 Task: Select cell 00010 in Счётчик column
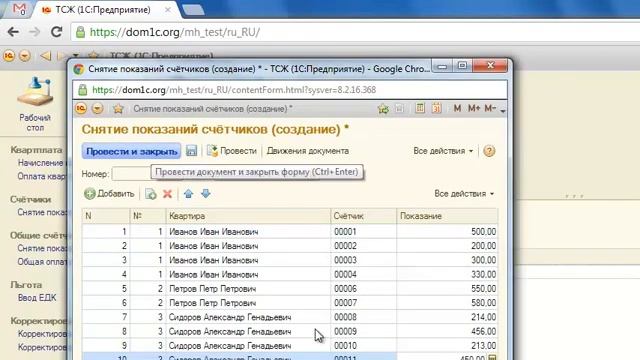[x=363, y=346]
